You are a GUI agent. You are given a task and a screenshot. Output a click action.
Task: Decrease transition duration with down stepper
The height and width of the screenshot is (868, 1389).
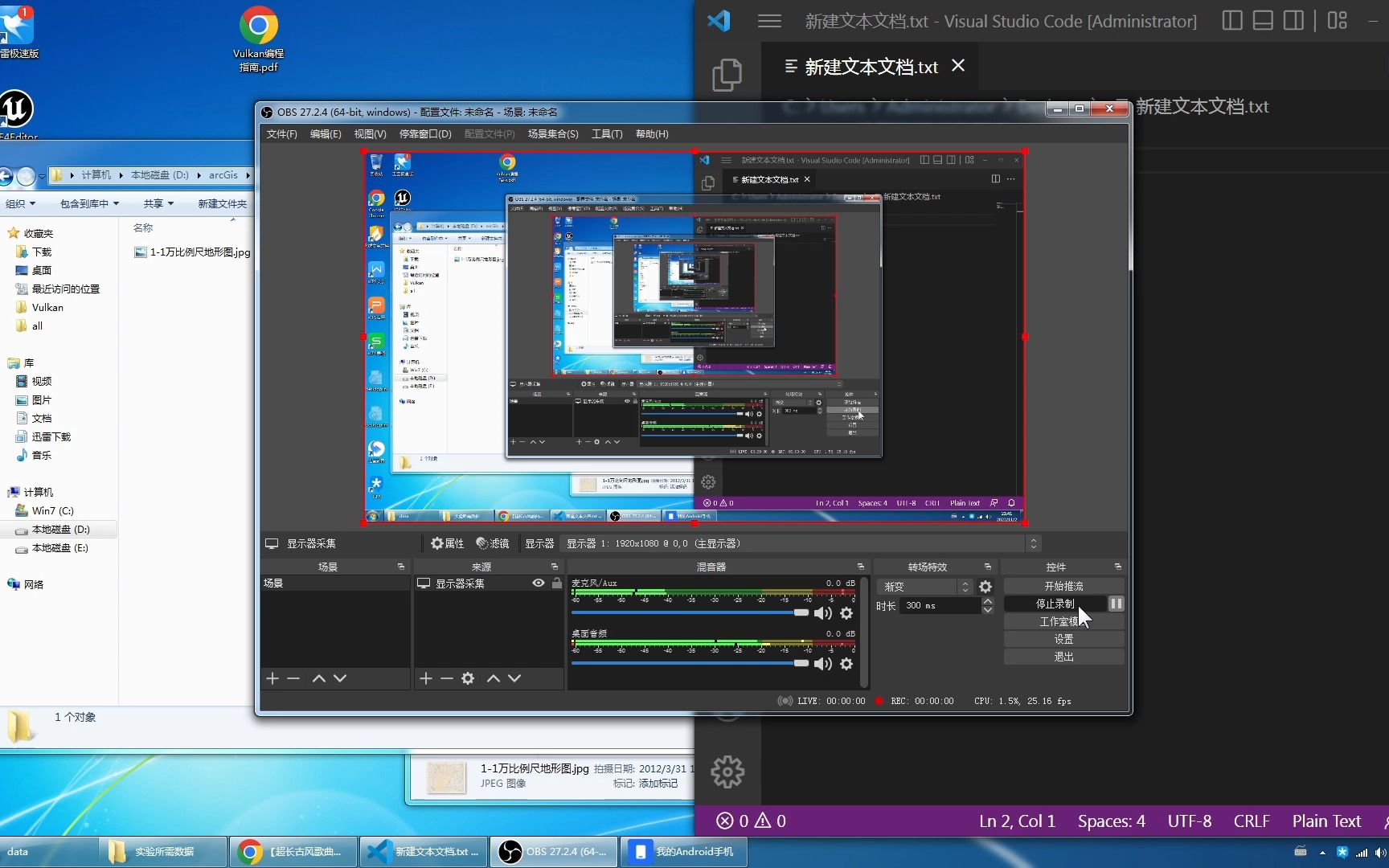(988, 610)
